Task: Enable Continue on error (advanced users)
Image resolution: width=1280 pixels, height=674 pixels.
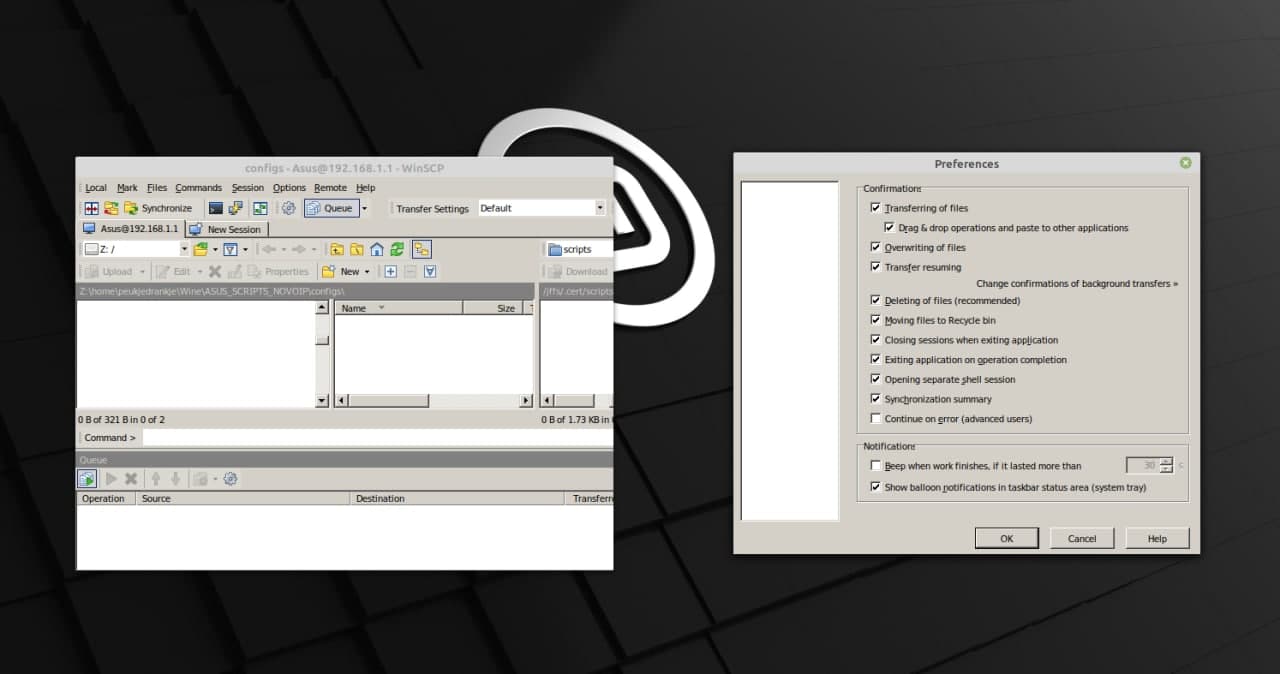Action: (x=876, y=419)
